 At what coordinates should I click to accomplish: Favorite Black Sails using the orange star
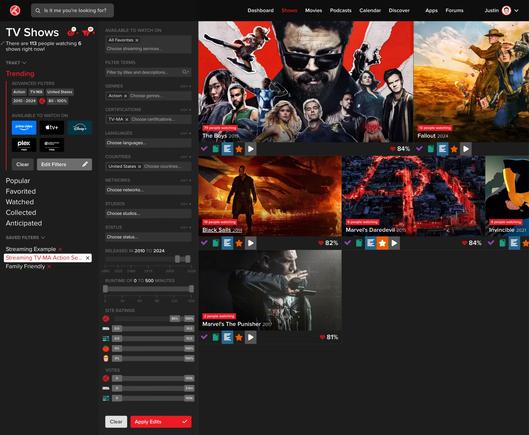pos(239,243)
